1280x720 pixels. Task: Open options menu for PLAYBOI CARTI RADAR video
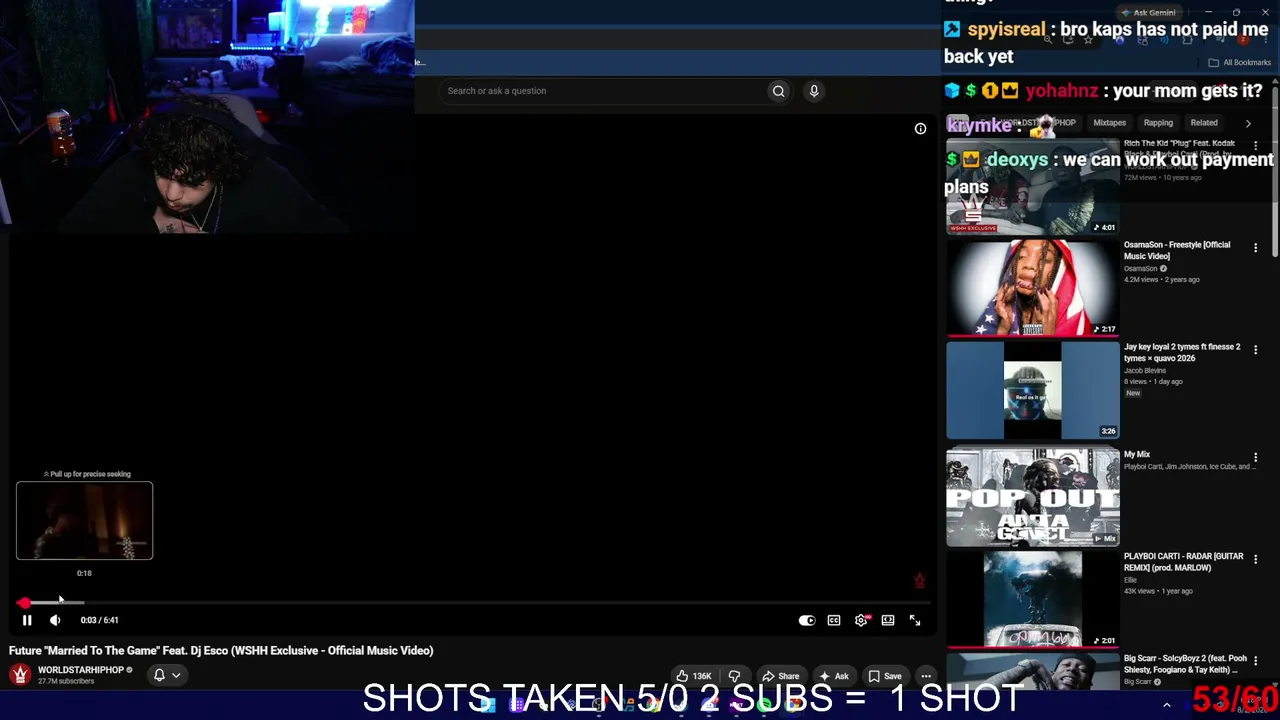(1256, 559)
